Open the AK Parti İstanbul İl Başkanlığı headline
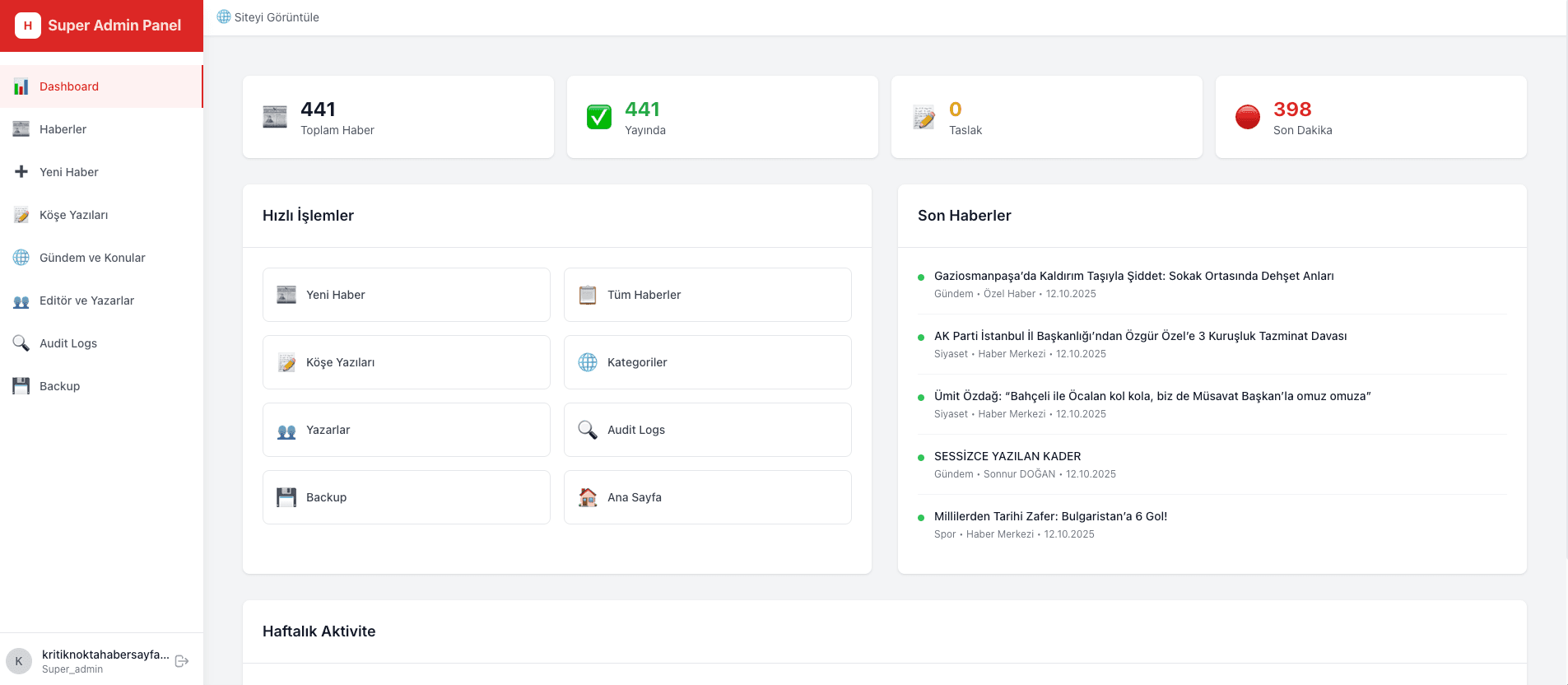 click(x=1140, y=336)
